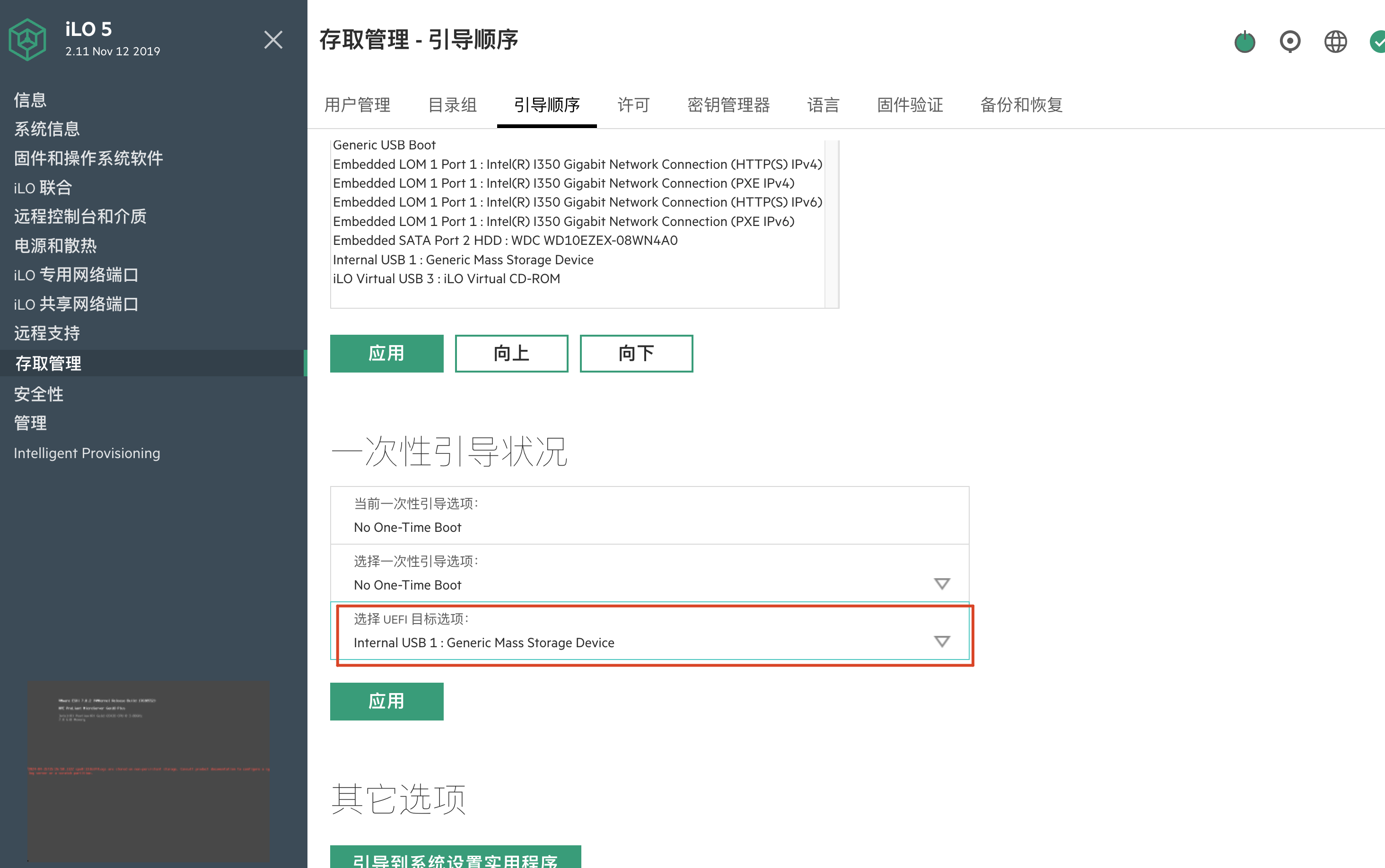
Task: Click the UID indicator icon
Action: pos(1289,41)
